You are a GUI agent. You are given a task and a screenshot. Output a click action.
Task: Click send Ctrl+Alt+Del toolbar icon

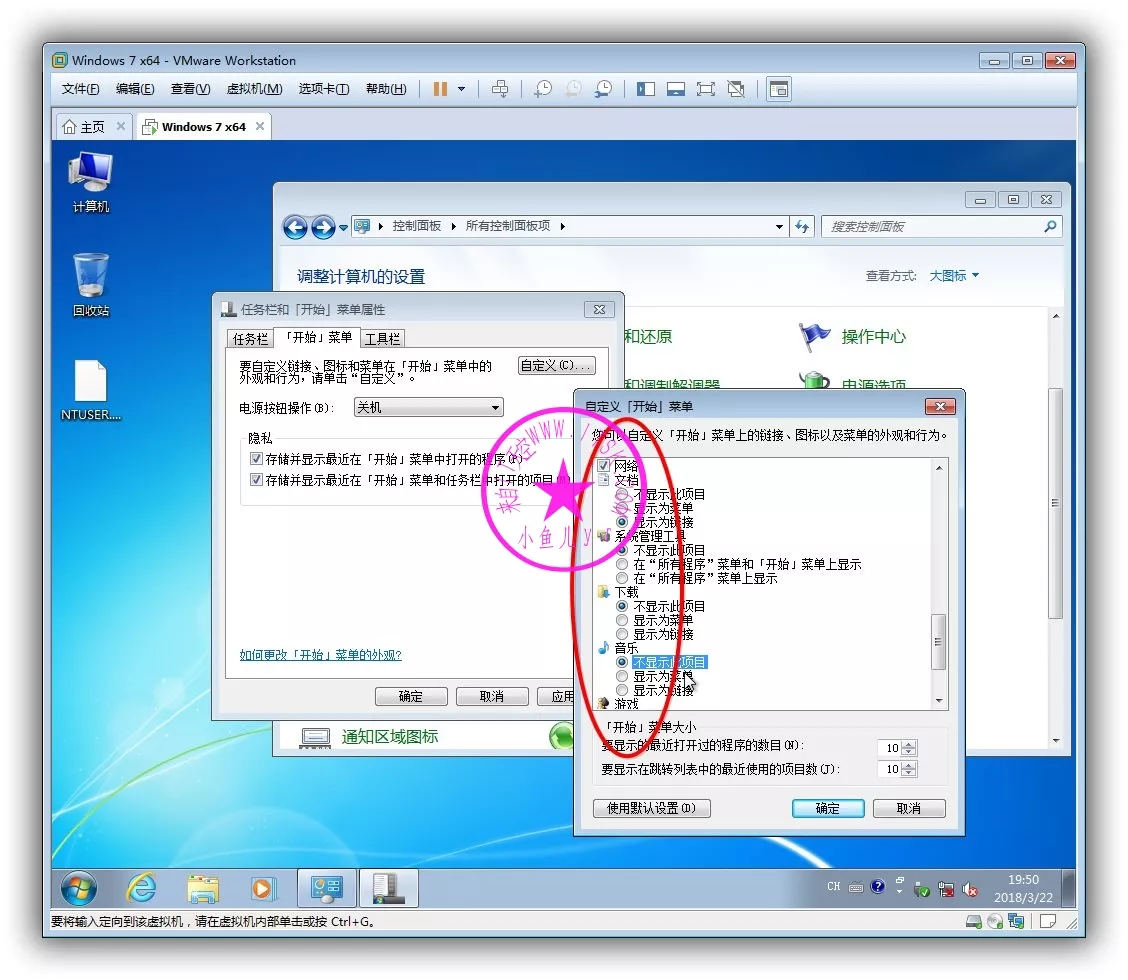501,89
